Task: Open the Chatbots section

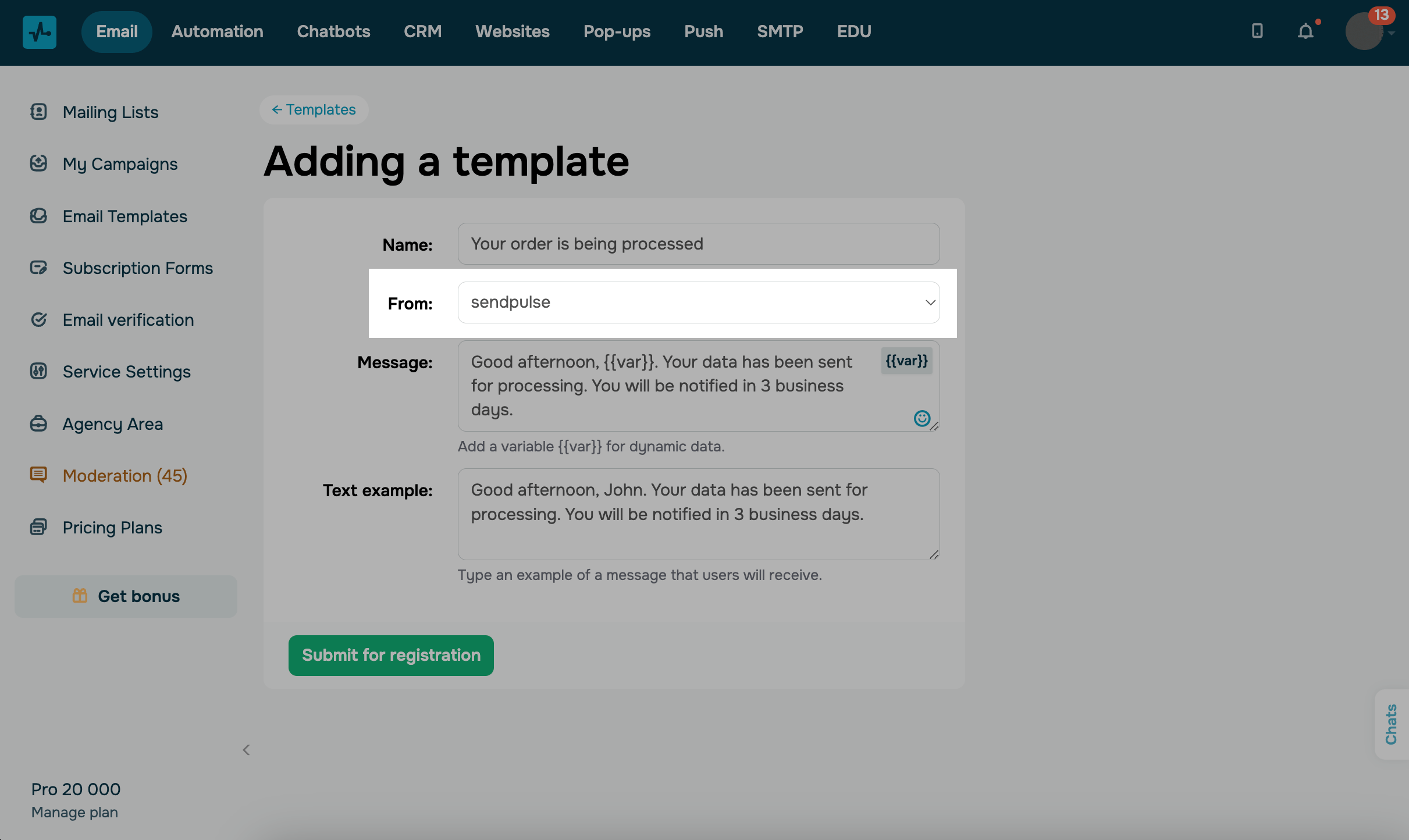Action: (x=333, y=31)
